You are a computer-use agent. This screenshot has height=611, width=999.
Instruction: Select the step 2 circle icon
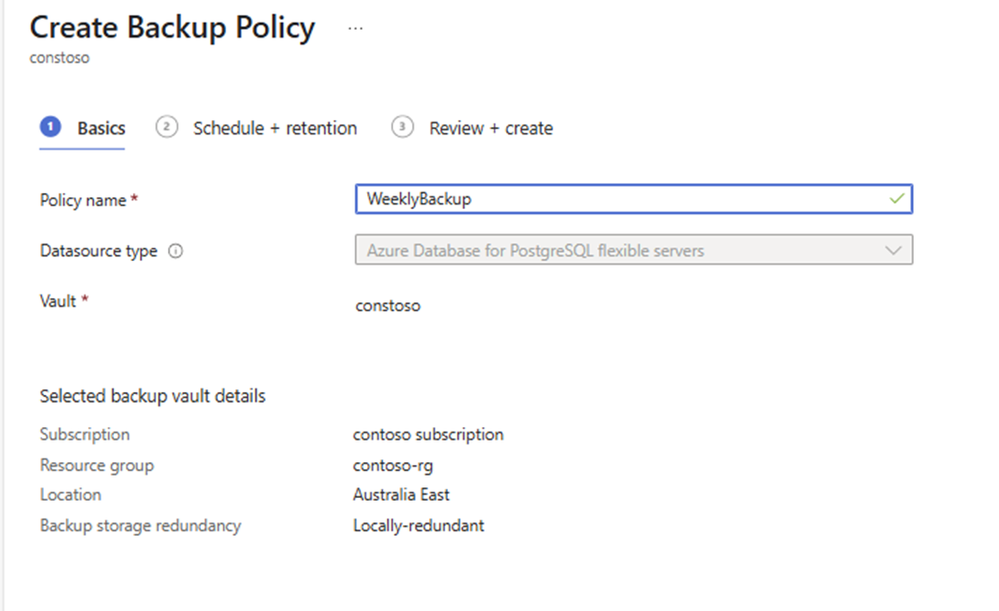coord(166,127)
